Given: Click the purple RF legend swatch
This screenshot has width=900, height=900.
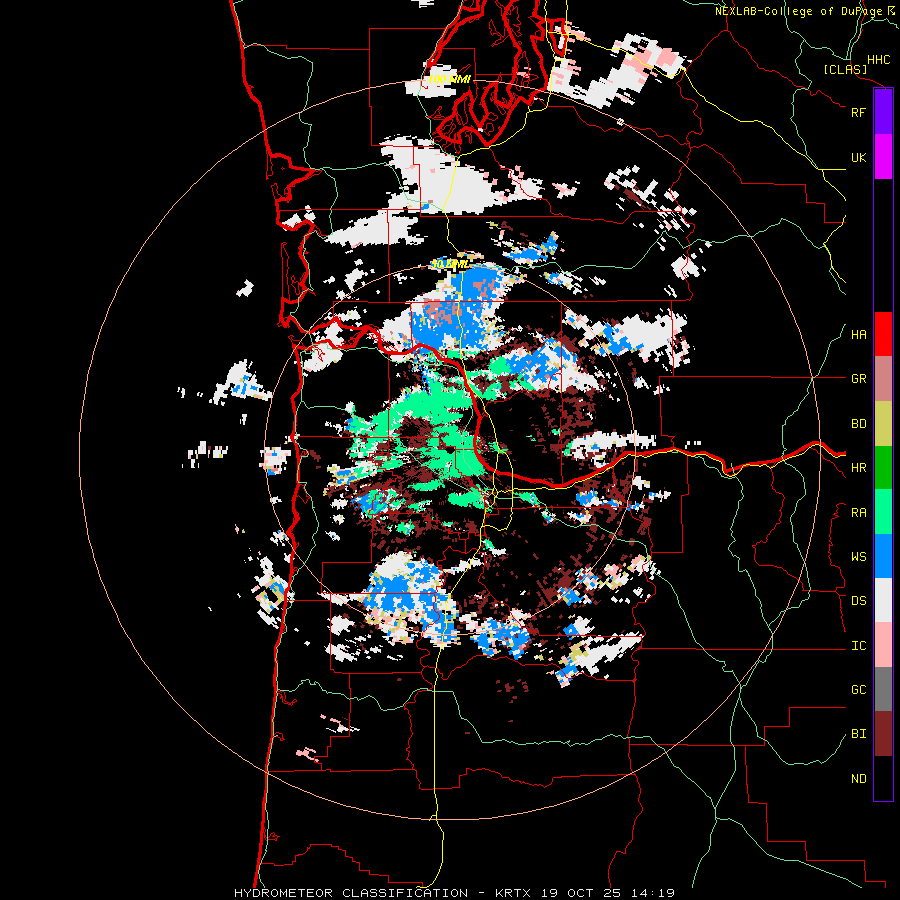Looking at the screenshot, I should (x=883, y=112).
